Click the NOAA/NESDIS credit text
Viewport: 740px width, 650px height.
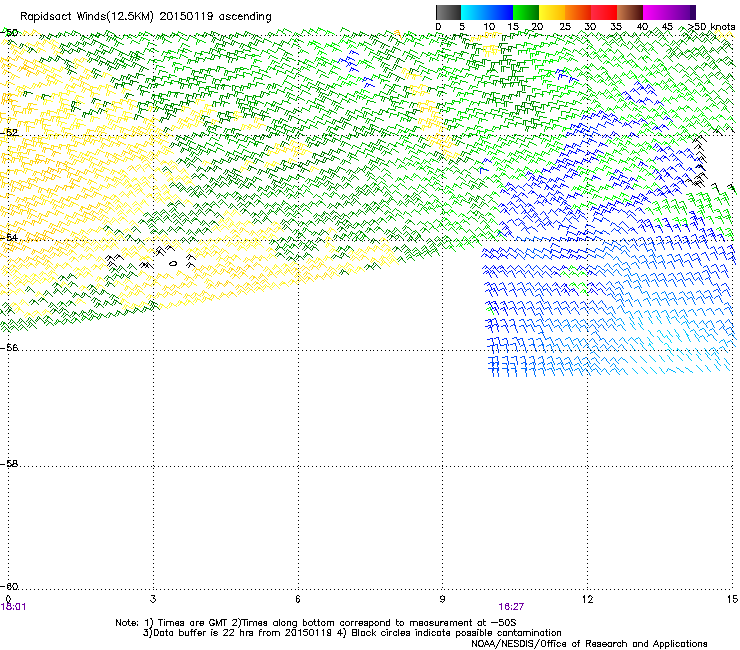[x=589, y=644]
